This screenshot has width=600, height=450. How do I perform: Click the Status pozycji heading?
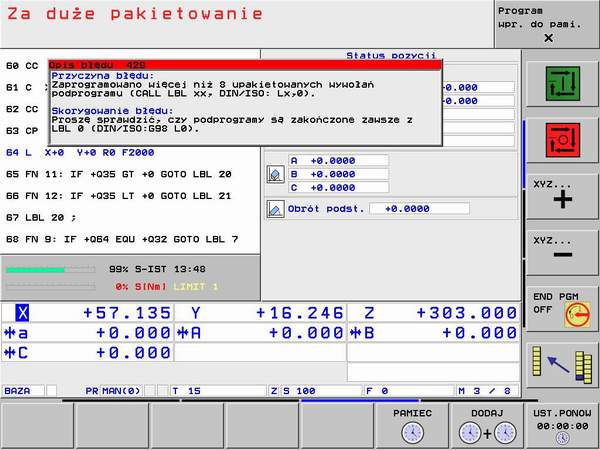point(391,55)
